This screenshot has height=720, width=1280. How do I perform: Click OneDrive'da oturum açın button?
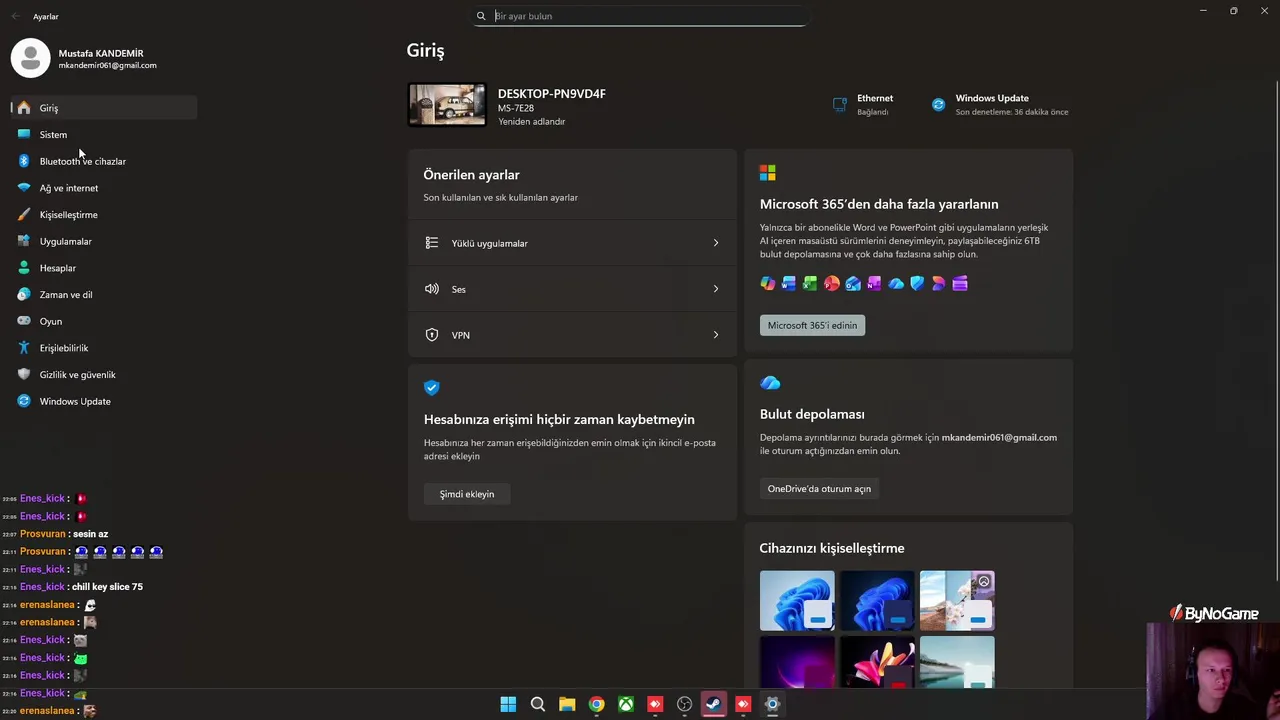coord(819,489)
